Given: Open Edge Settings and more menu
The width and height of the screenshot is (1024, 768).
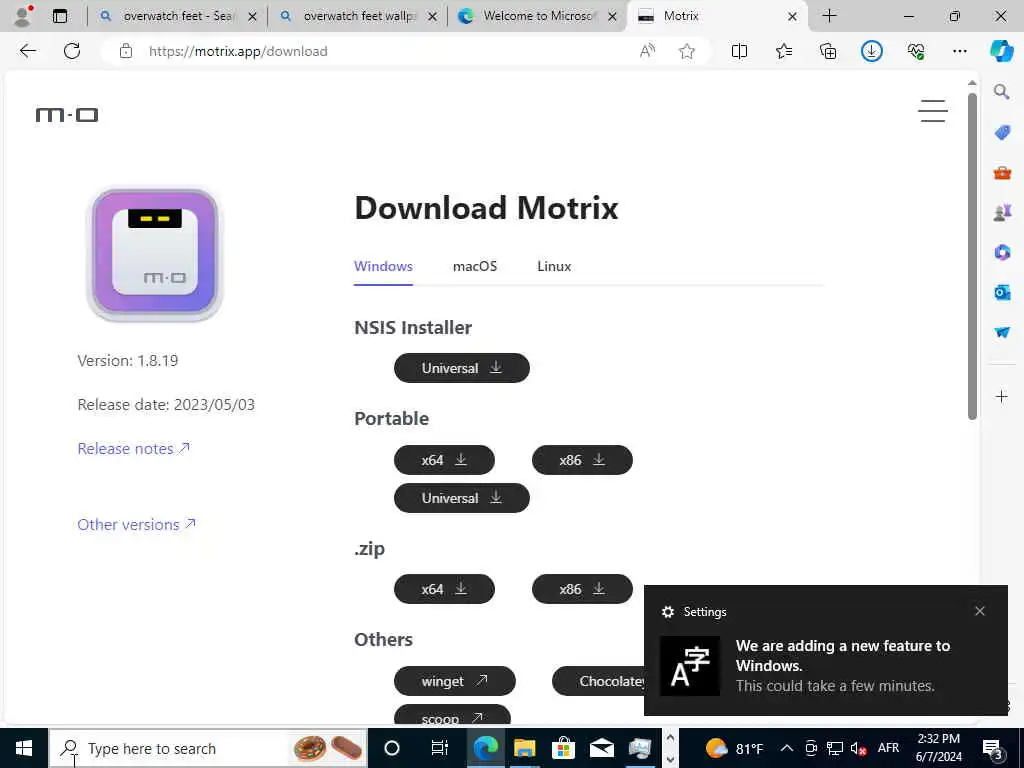Looking at the screenshot, I should tap(959, 51).
